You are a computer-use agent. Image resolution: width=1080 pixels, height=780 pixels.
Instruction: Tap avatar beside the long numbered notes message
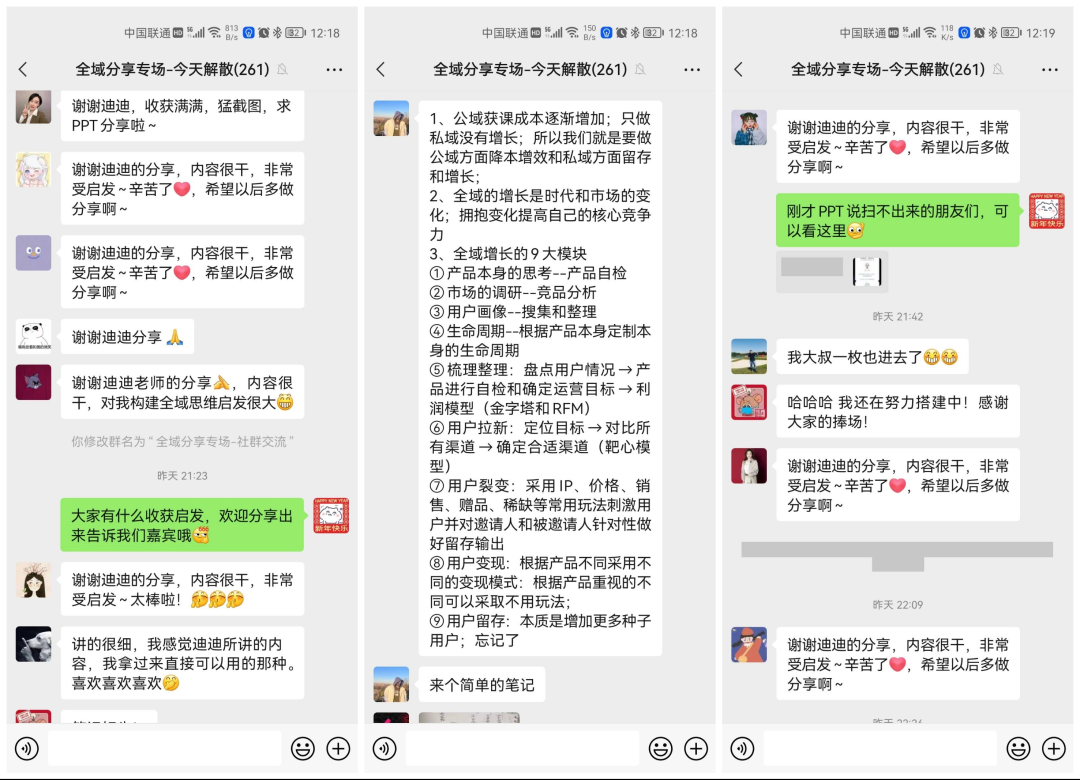pyautogui.click(x=391, y=118)
